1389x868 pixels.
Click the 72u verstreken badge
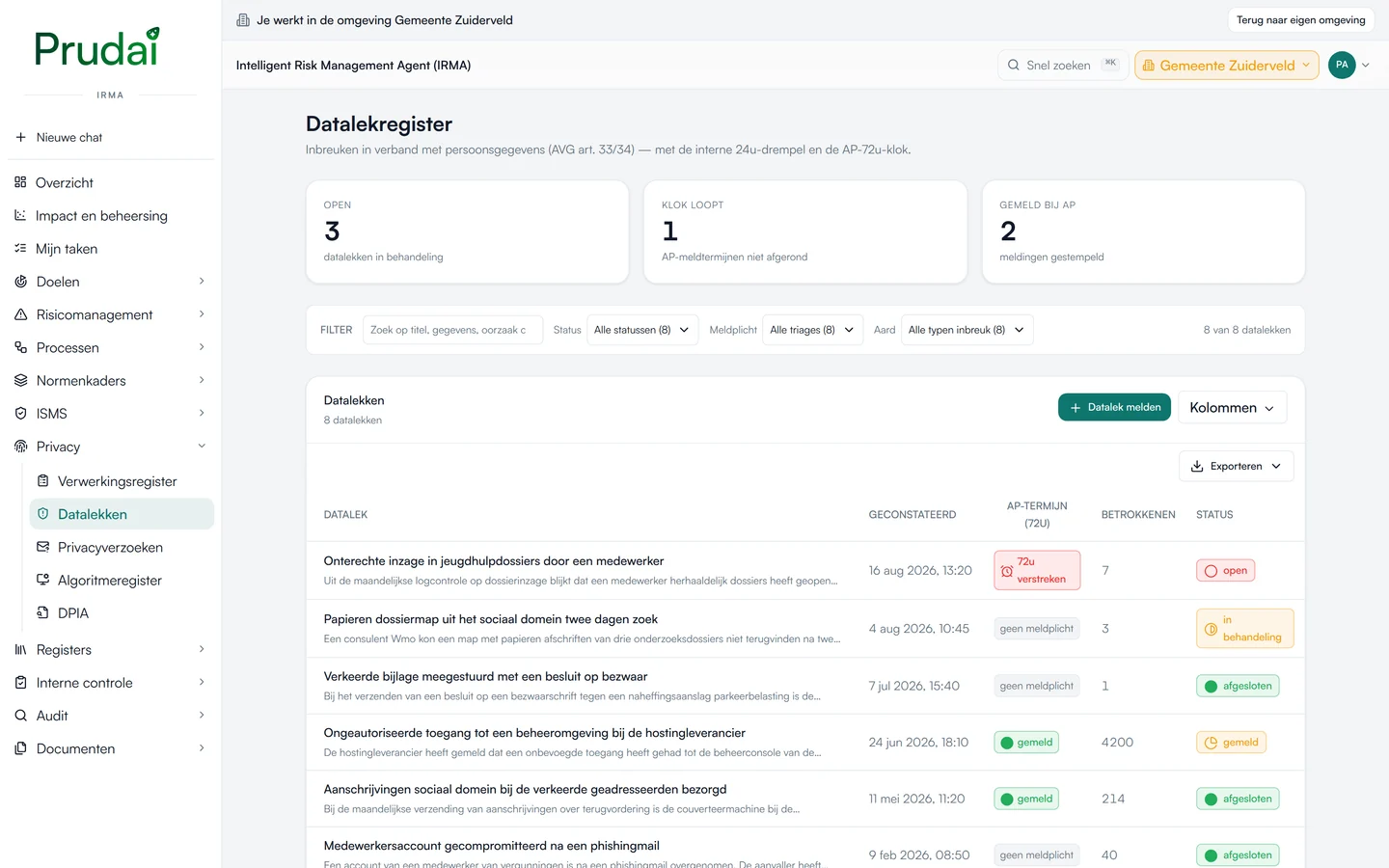pyautogui.click(x=1037, y=570)
